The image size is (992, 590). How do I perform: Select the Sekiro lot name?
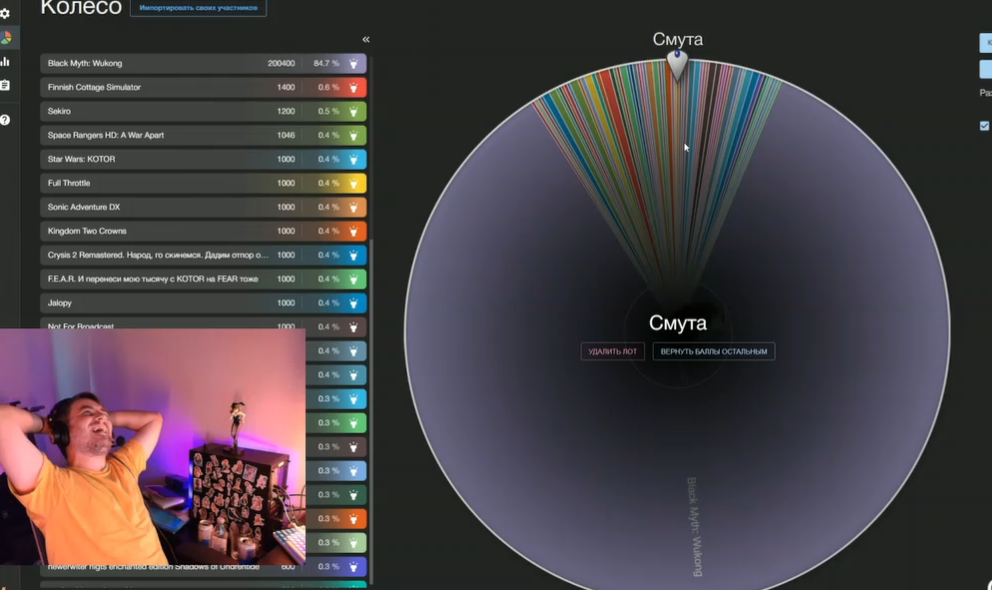point(59,111)
